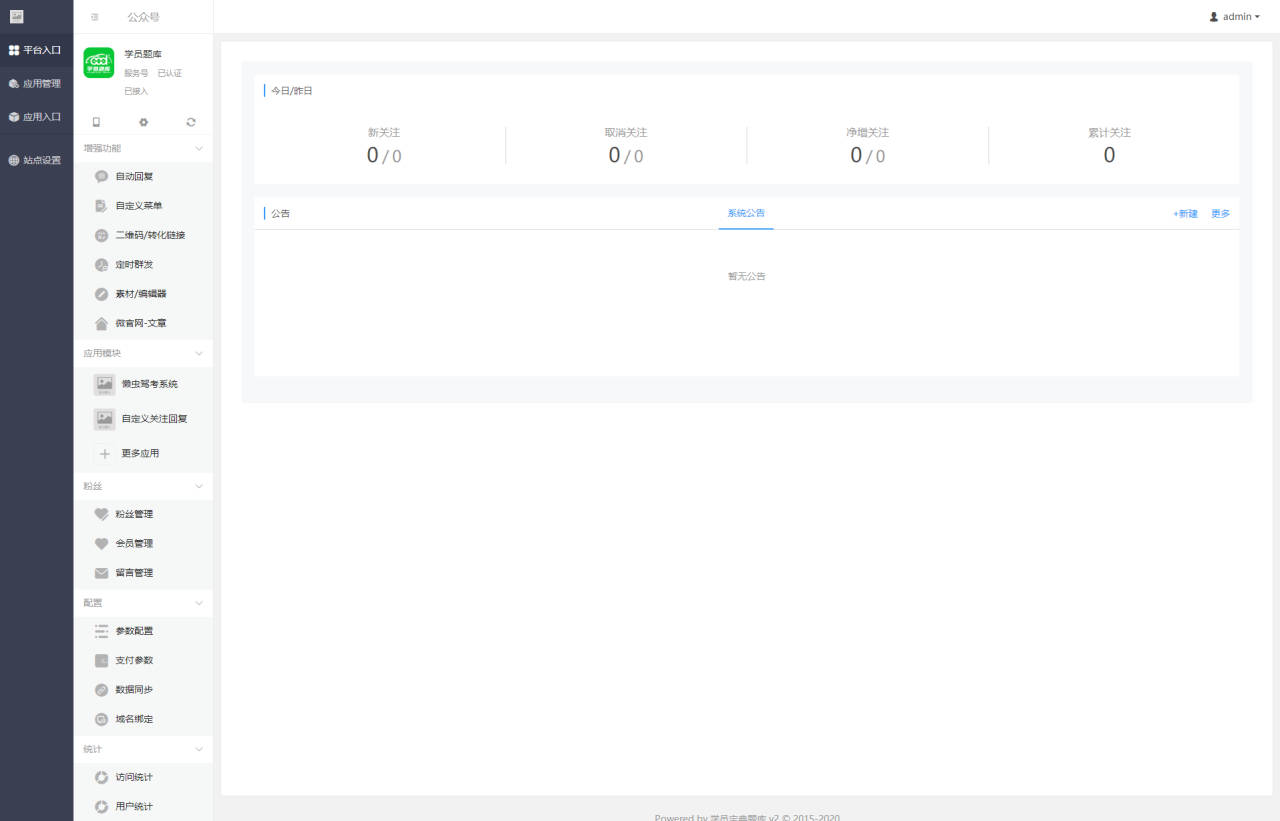
Task: Open the 自定义菜单 menu text
Action: (x=139, y=206)
